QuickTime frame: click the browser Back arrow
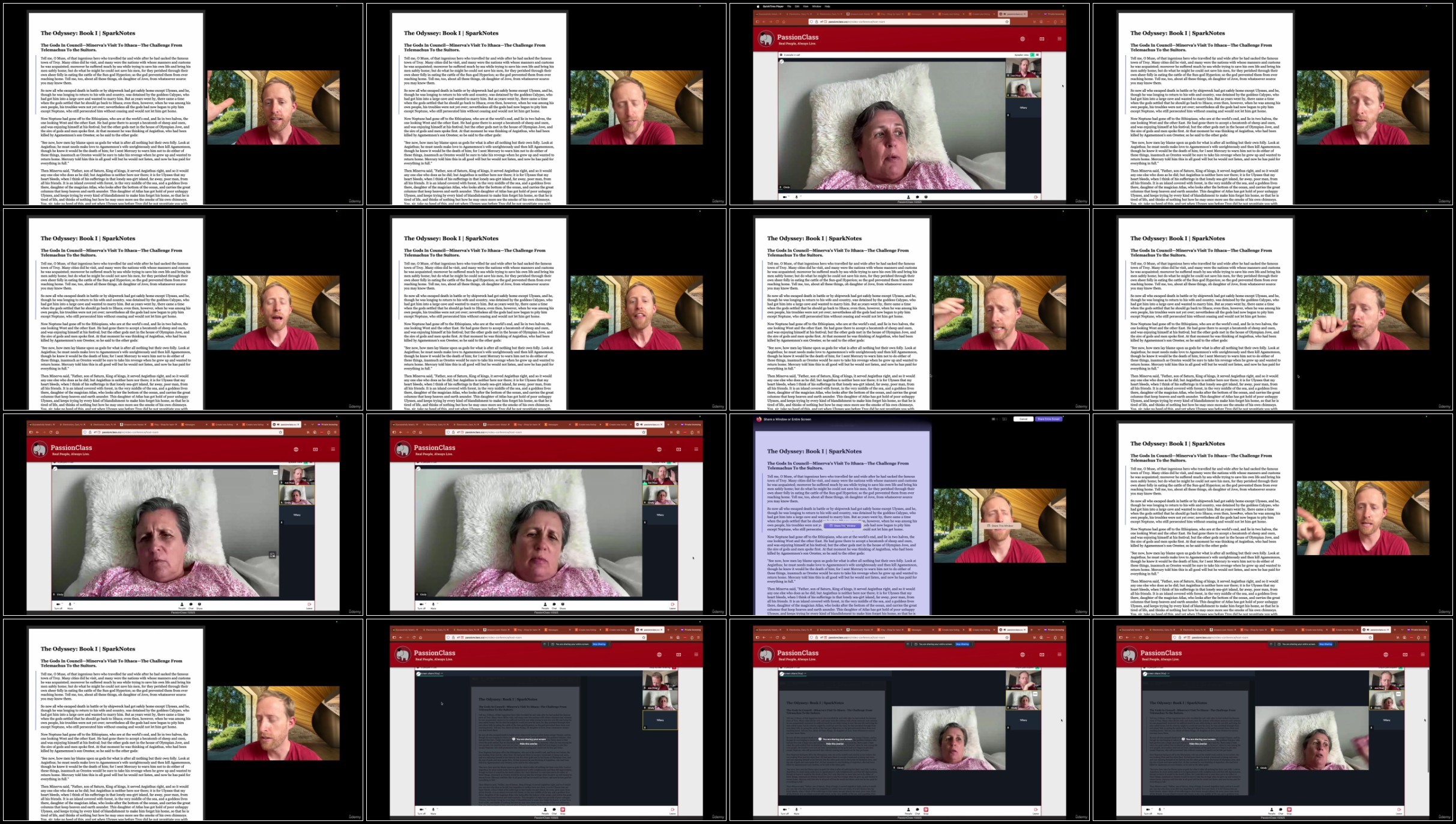This screenshot has width=1456, height=824. point(764,22)
